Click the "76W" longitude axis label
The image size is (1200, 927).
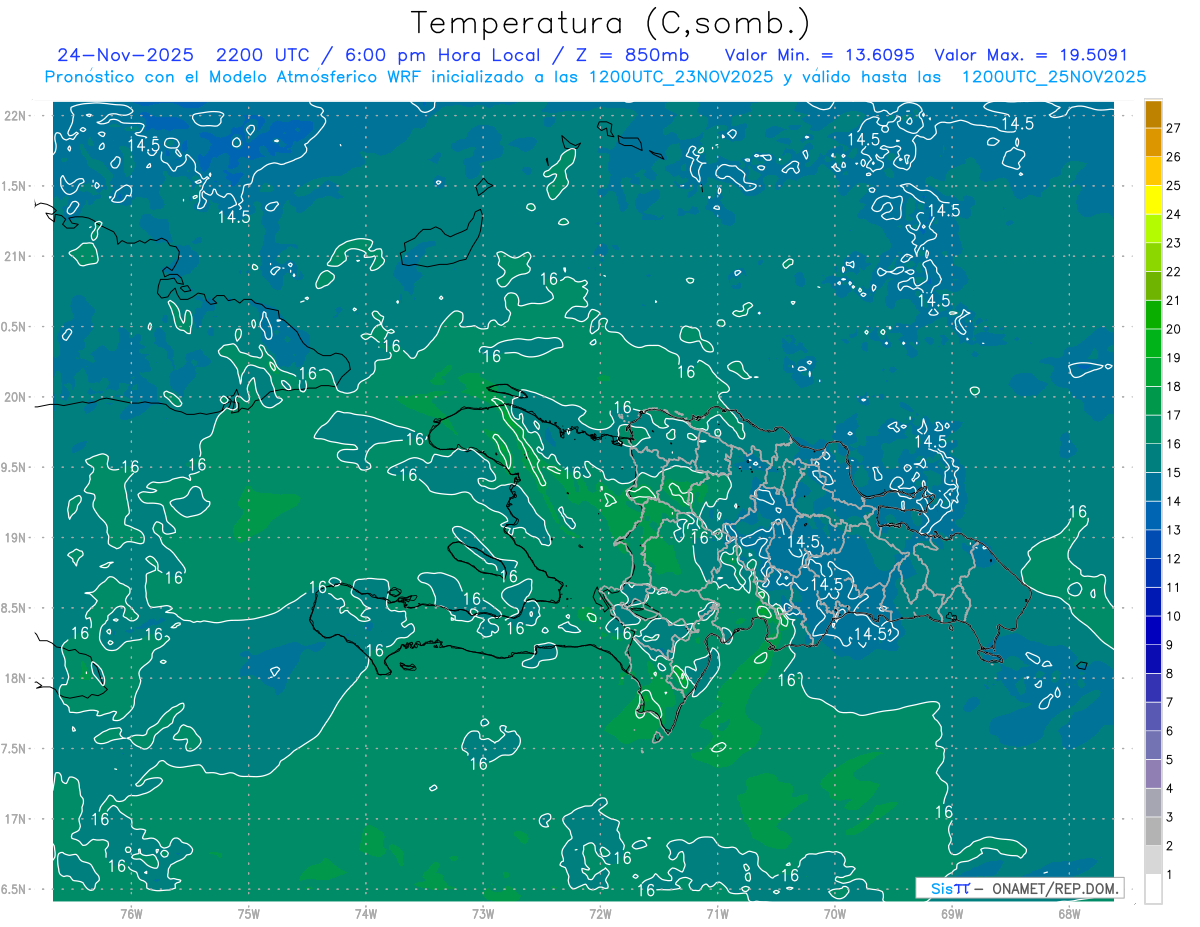coord(131,913)
